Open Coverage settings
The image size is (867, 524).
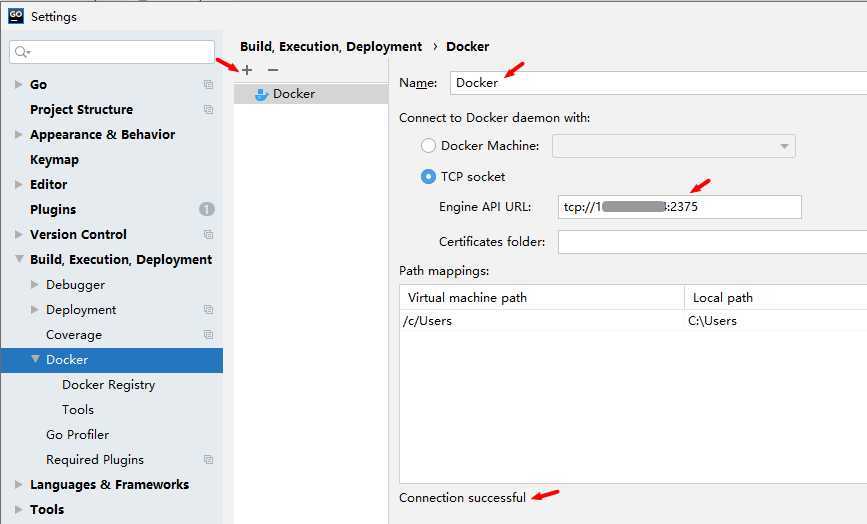click(74, 335)
